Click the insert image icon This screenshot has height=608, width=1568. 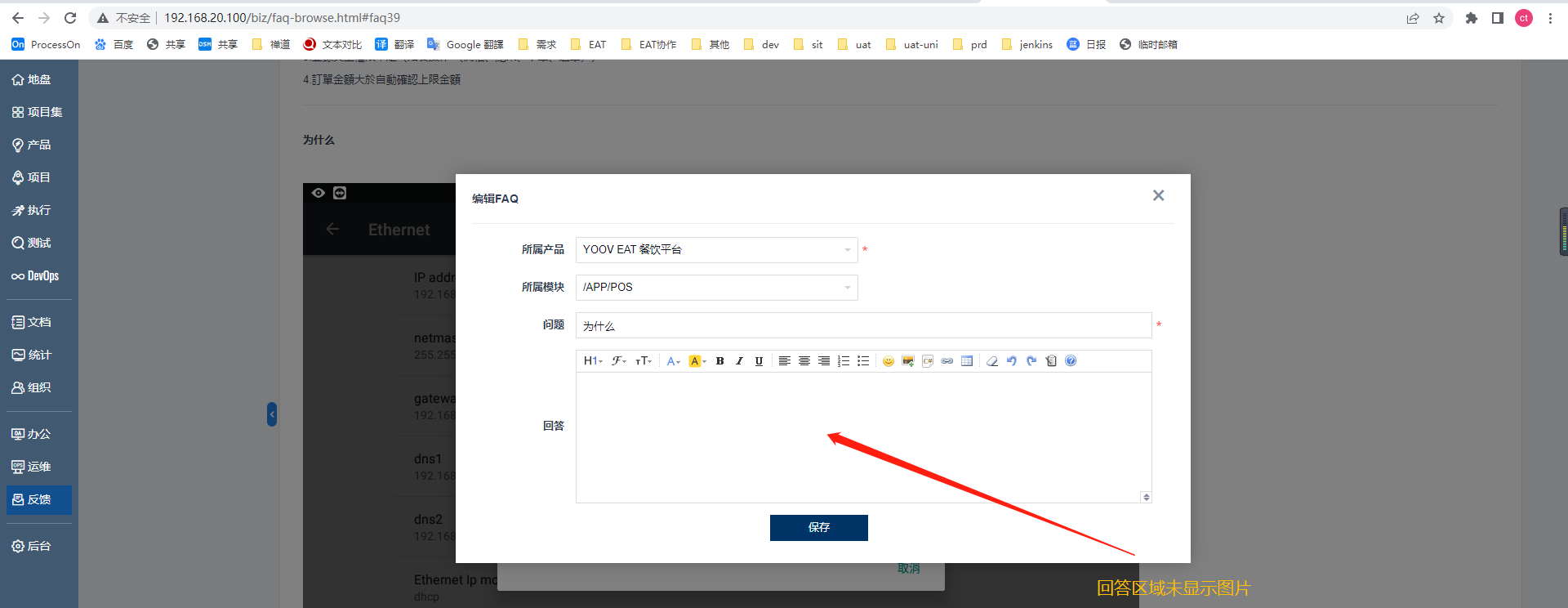[x=907, y=361]
